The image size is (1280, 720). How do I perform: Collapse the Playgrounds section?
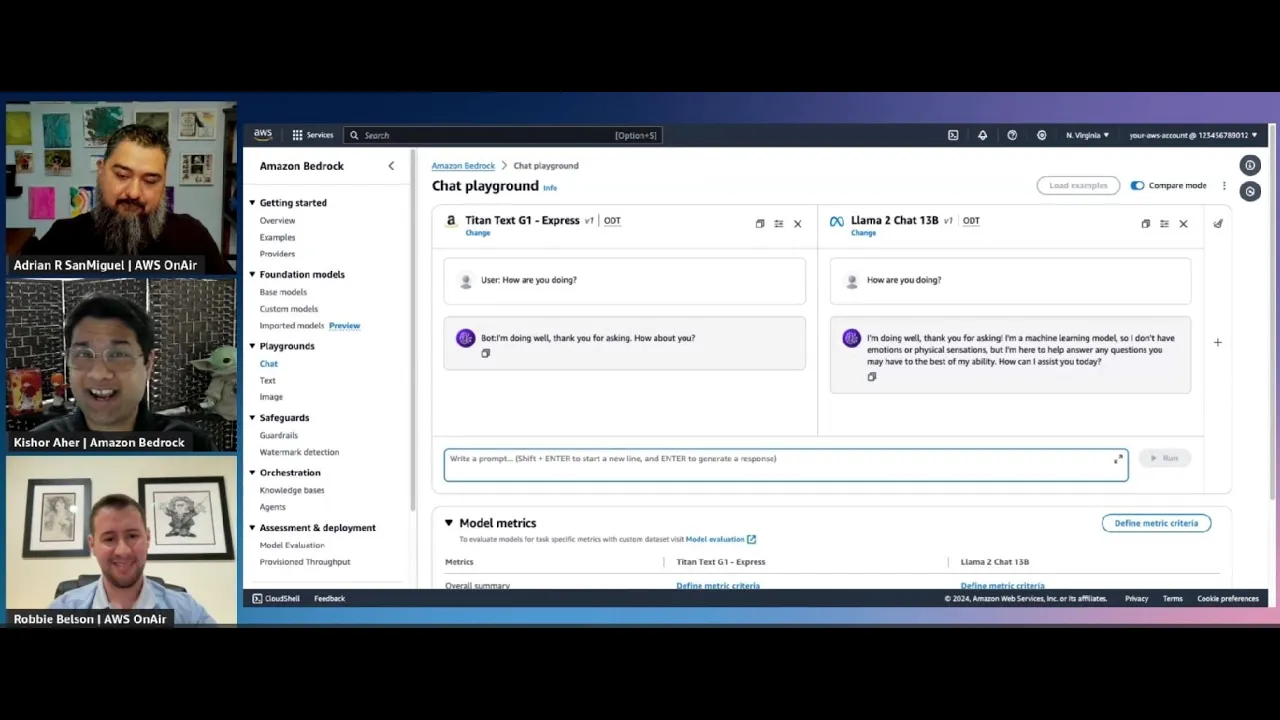coord(252,346)
